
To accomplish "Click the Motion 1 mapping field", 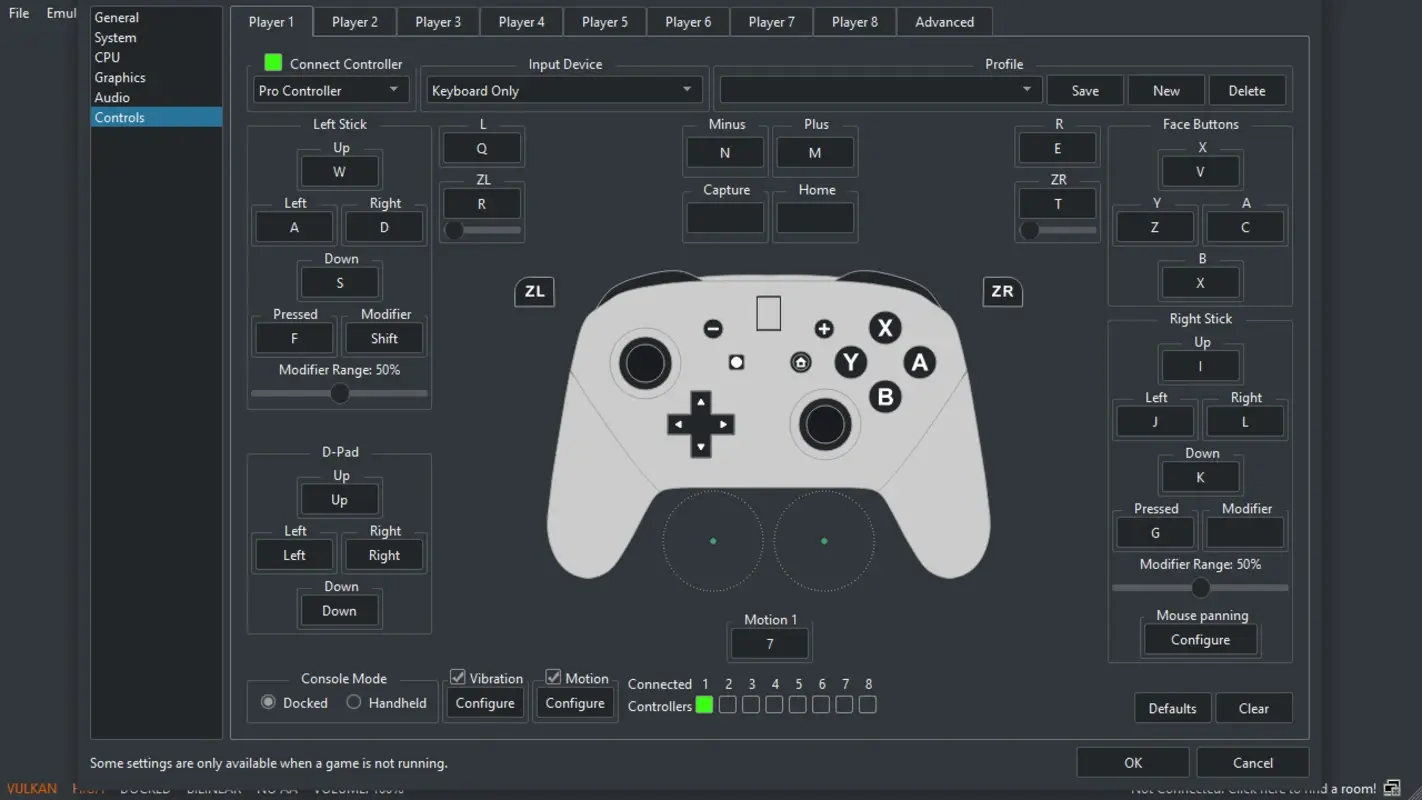I will click(769, 643).
